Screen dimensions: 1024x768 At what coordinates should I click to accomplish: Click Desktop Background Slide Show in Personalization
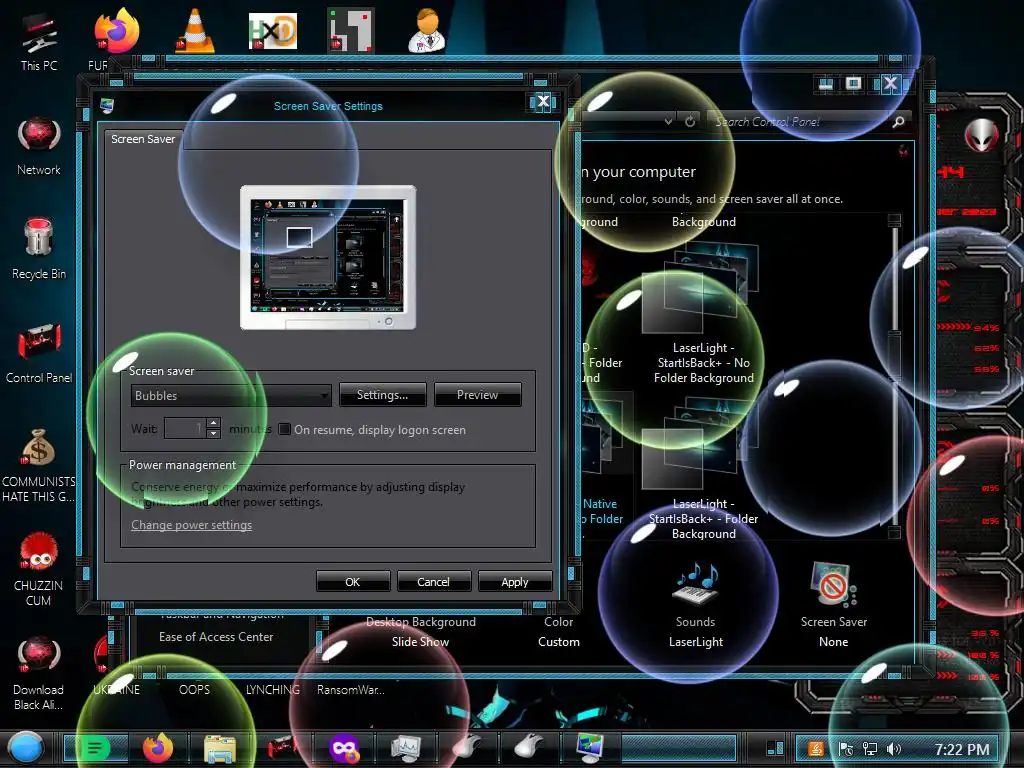tap(421, 632)
